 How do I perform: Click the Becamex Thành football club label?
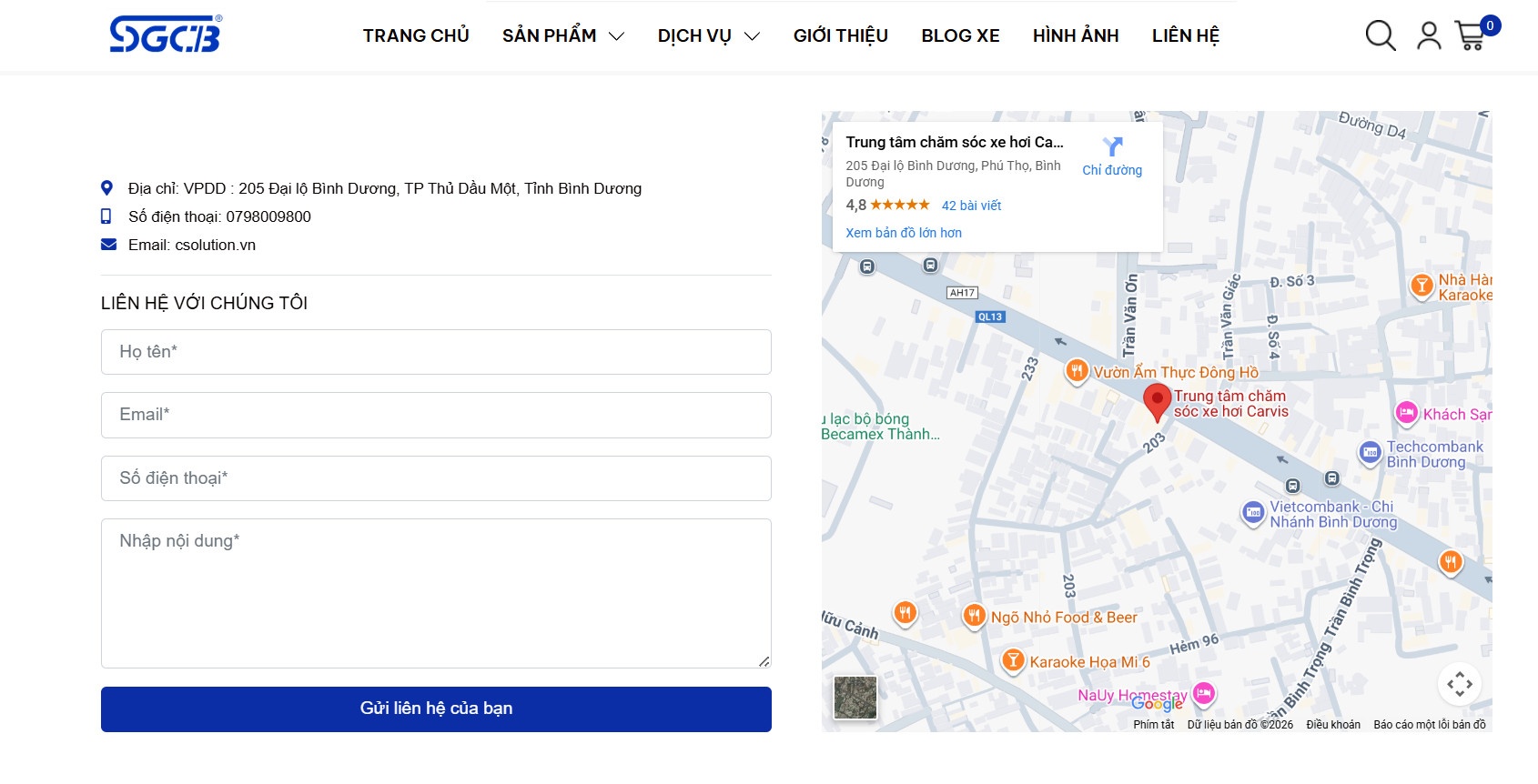(x=880, y=427)
